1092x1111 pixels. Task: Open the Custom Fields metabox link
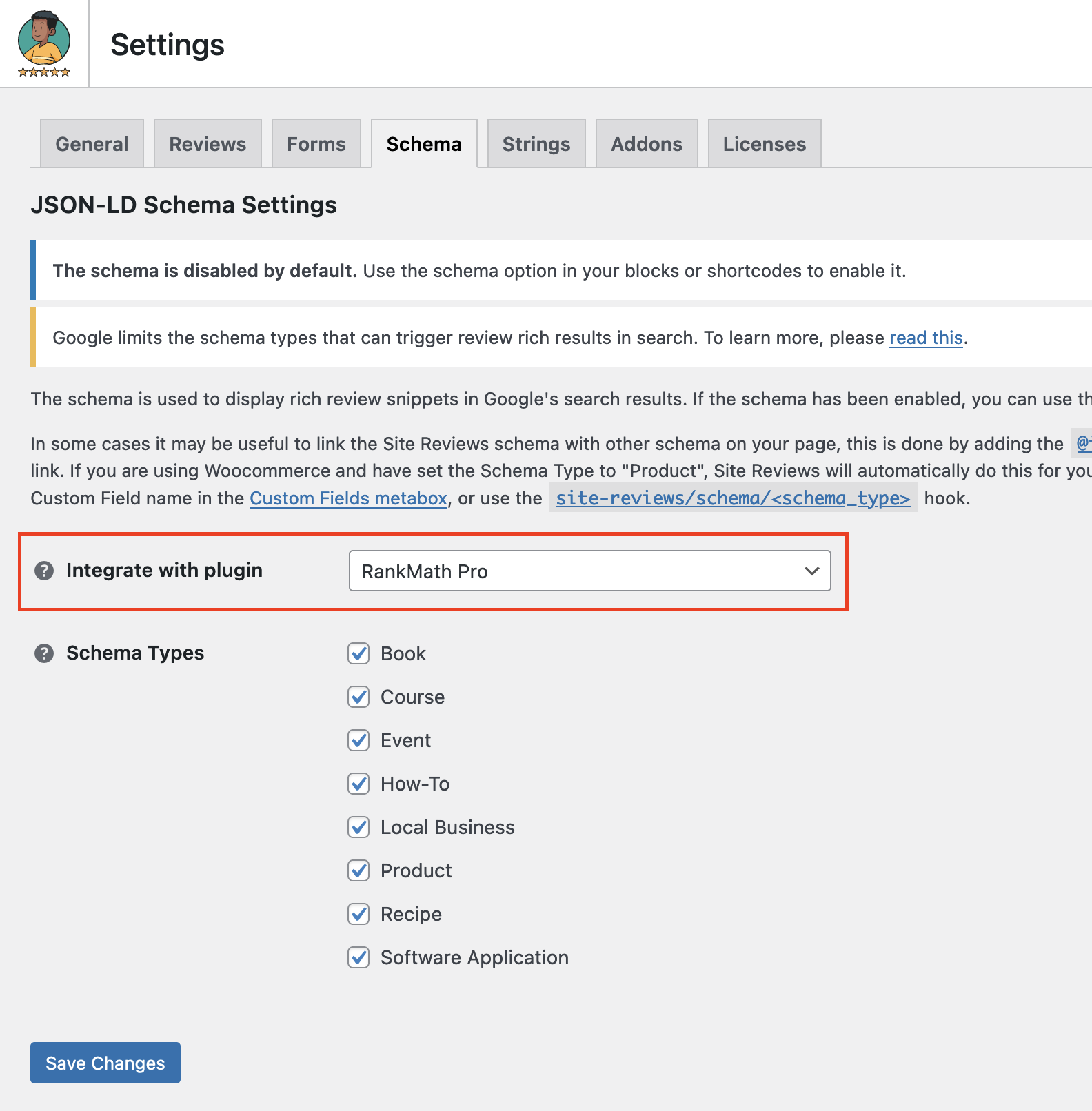348,498
